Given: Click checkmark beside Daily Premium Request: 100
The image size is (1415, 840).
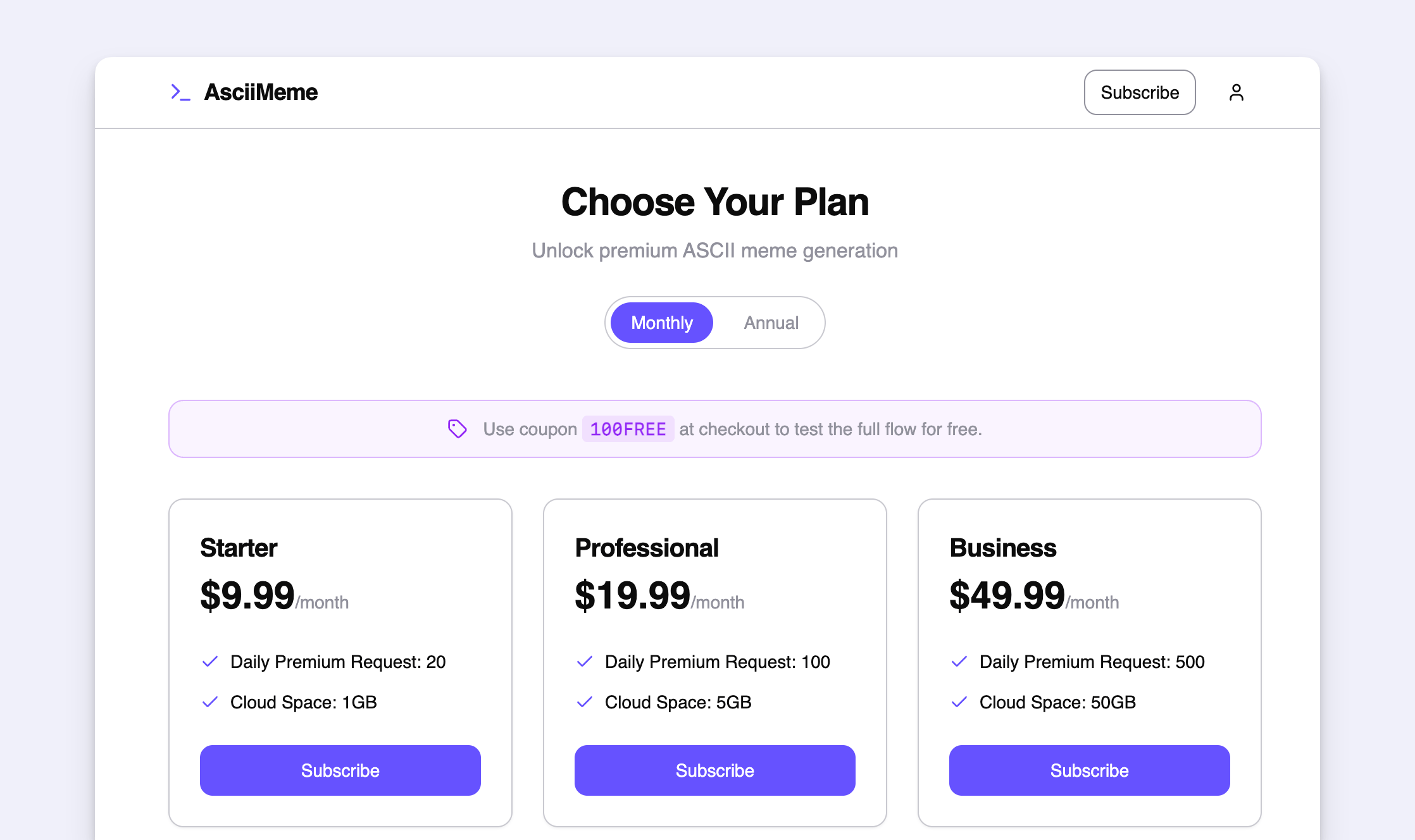Looking at the screenshot, I should coord(585,662).
